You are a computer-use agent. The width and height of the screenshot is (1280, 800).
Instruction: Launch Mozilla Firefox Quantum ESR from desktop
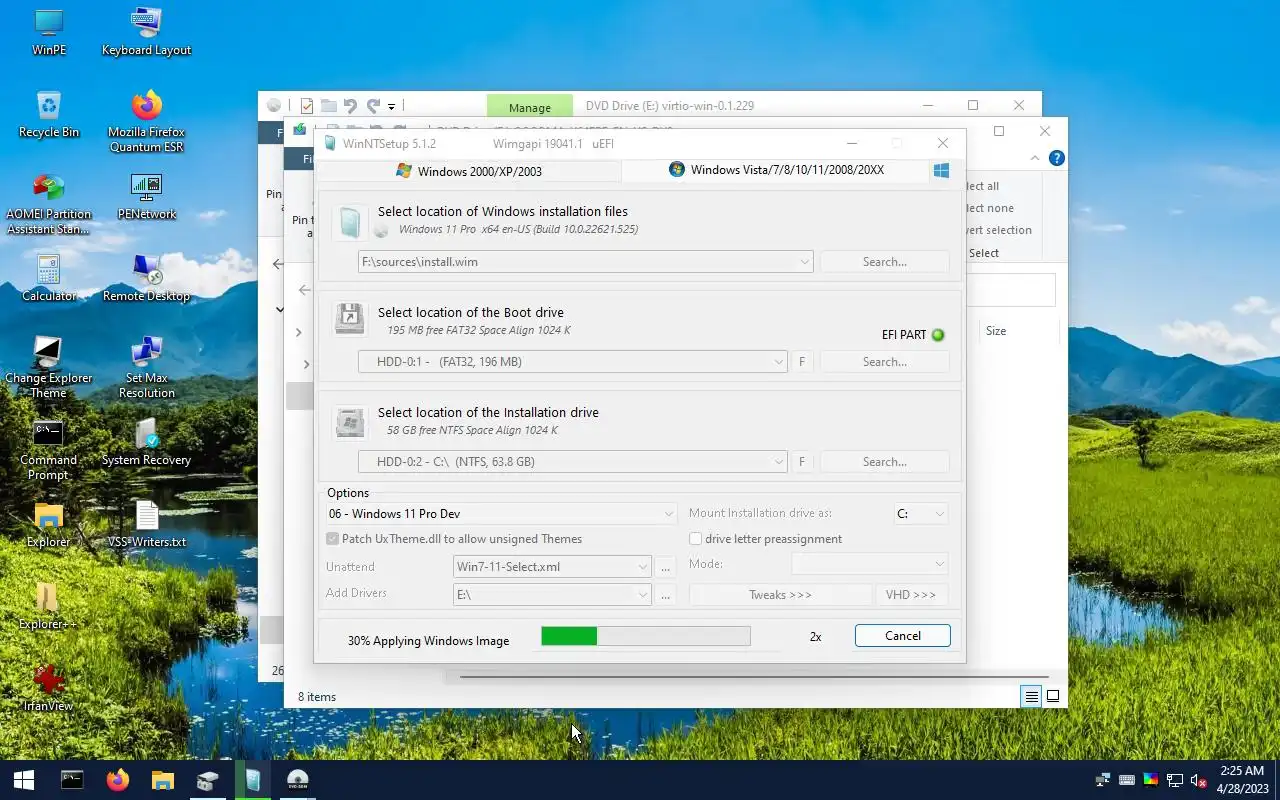pyautogui.click(x=146, y=121)
